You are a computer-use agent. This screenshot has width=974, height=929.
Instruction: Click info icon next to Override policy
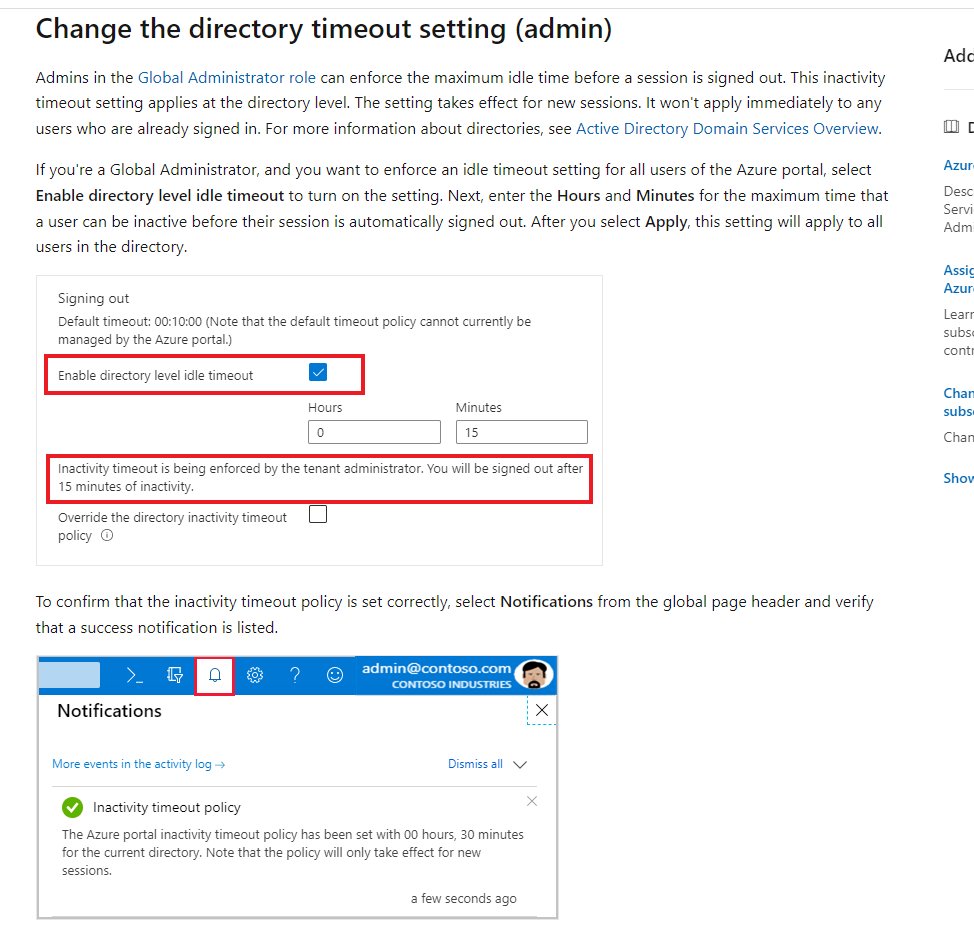click(107, 535)
